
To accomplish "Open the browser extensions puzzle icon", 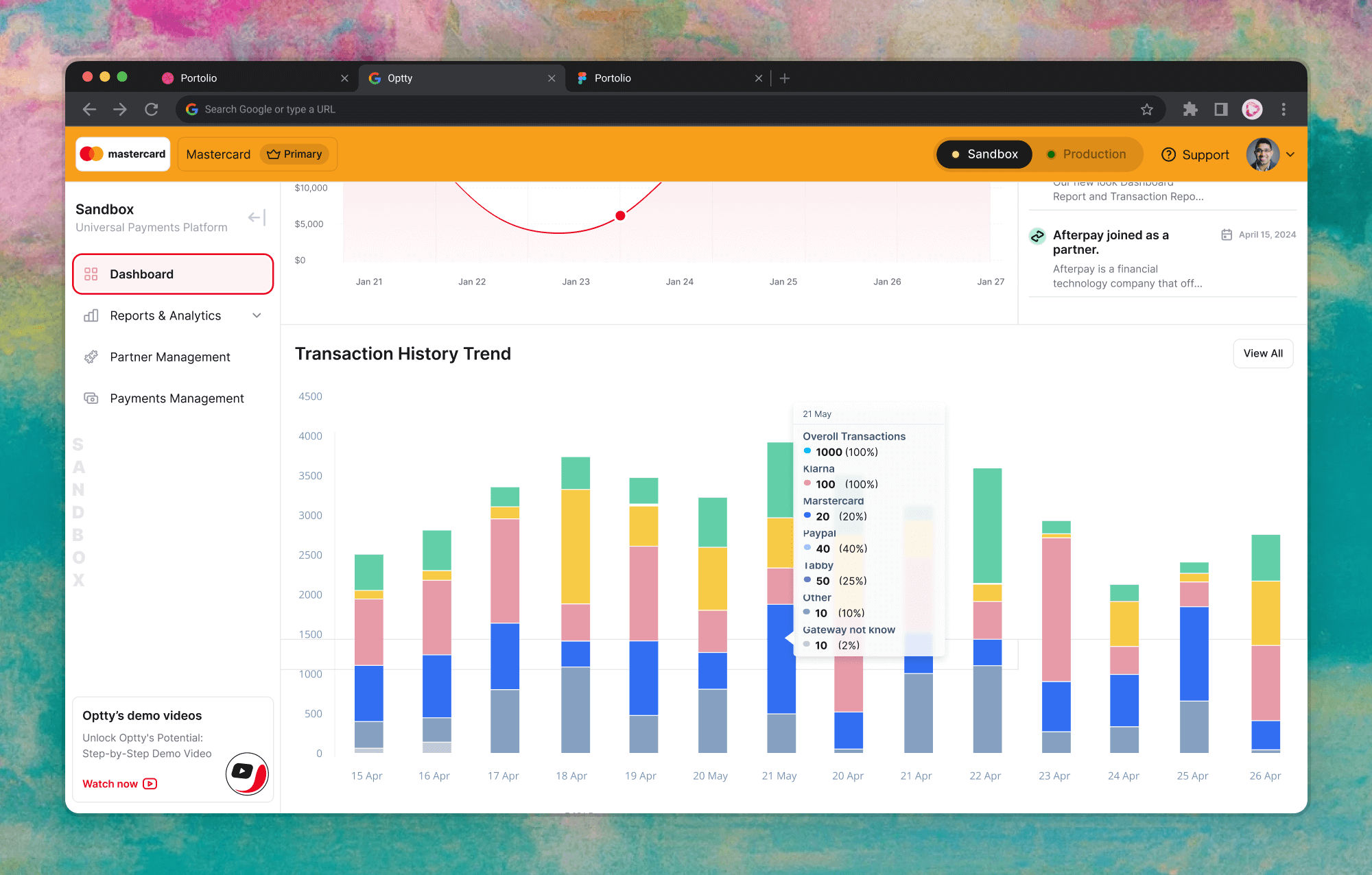I will tap(1190, 109).
